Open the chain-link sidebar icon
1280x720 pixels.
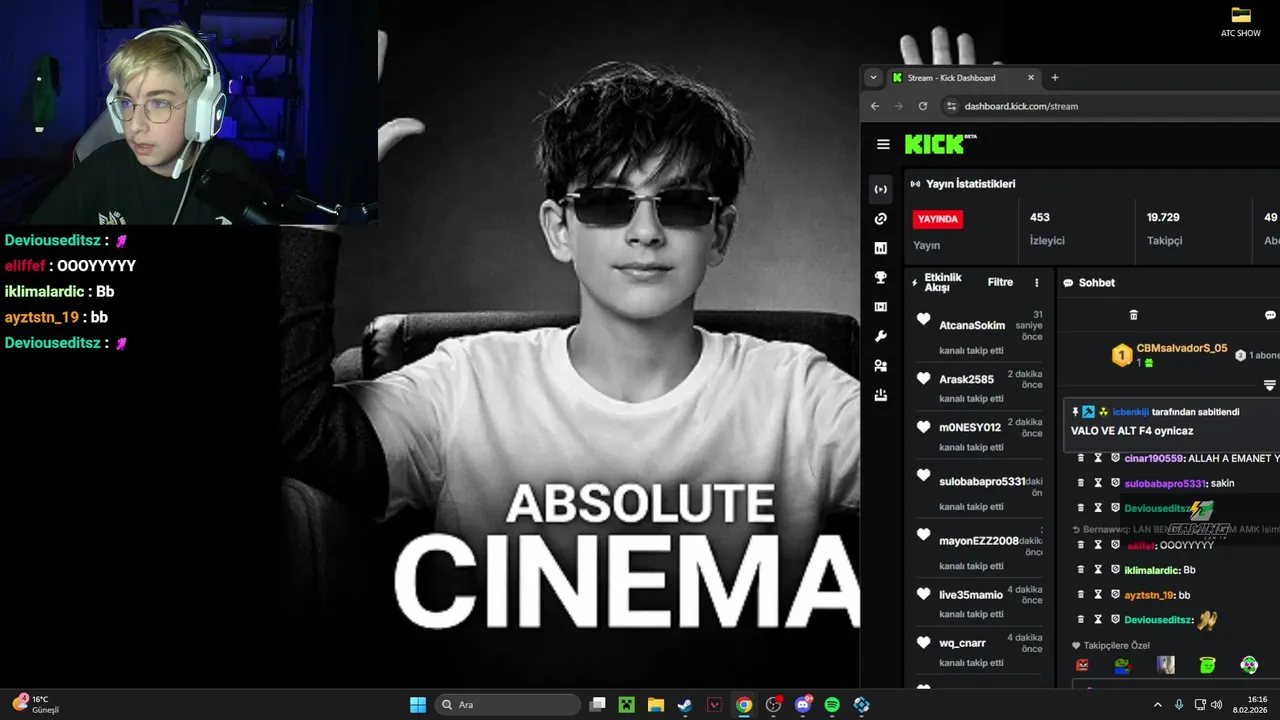pos(881,218)
